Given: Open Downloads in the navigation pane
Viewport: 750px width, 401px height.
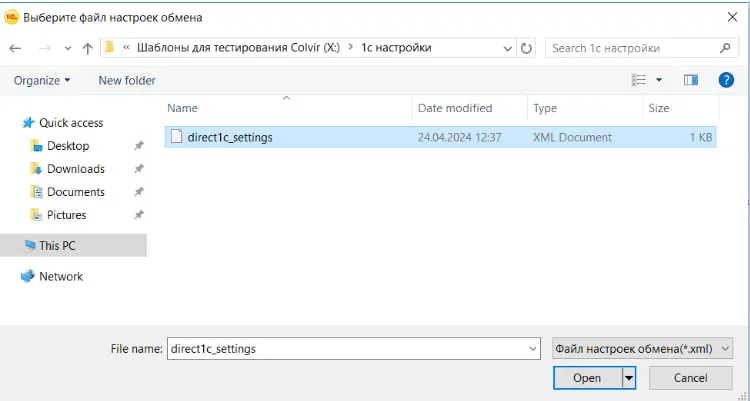Looking at the screenshot, I should (x=75, y=169).
